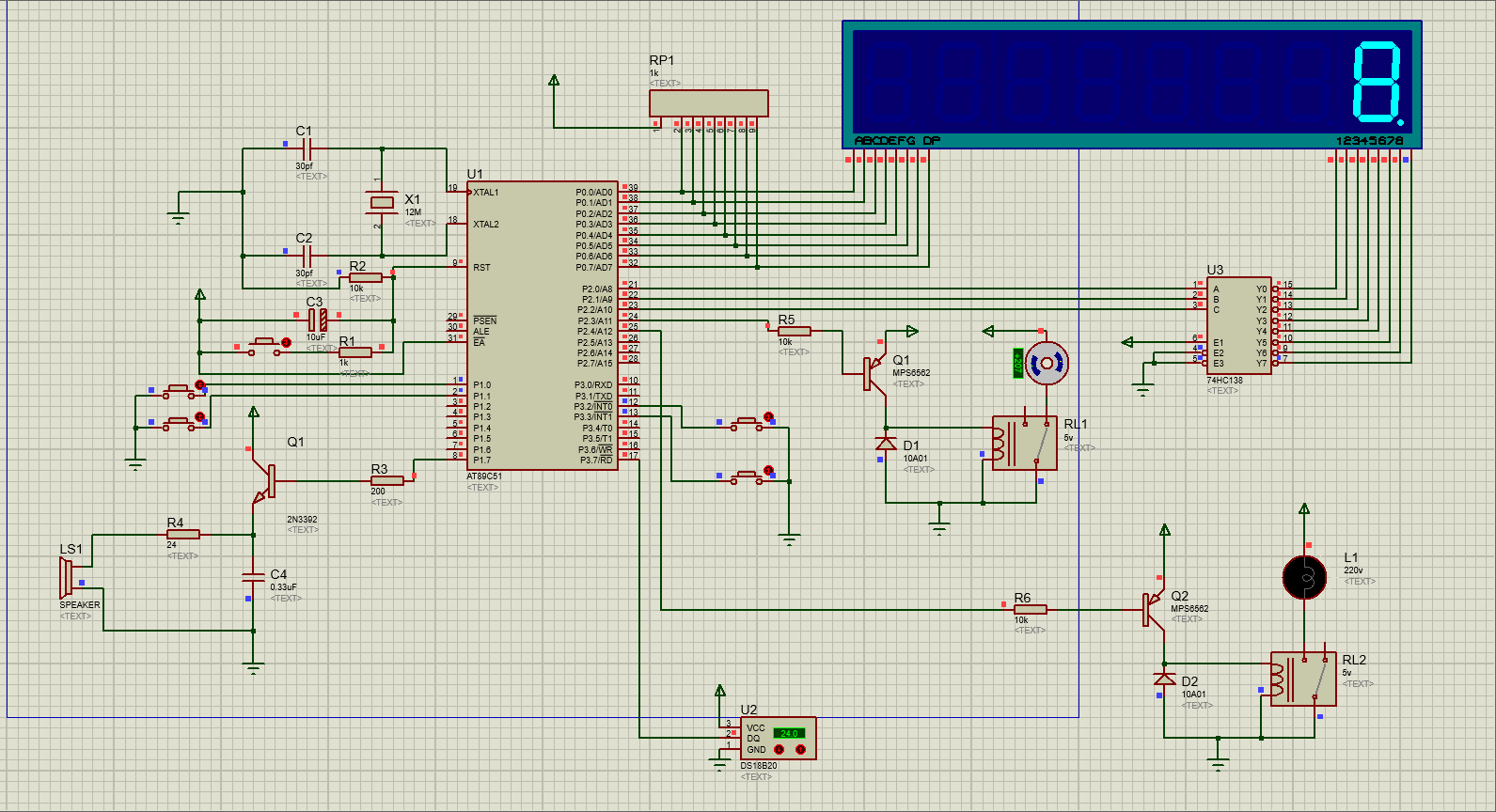Click the temperature increase arrow on DS18B20
Screen dimensions: 1496x812
801,750
